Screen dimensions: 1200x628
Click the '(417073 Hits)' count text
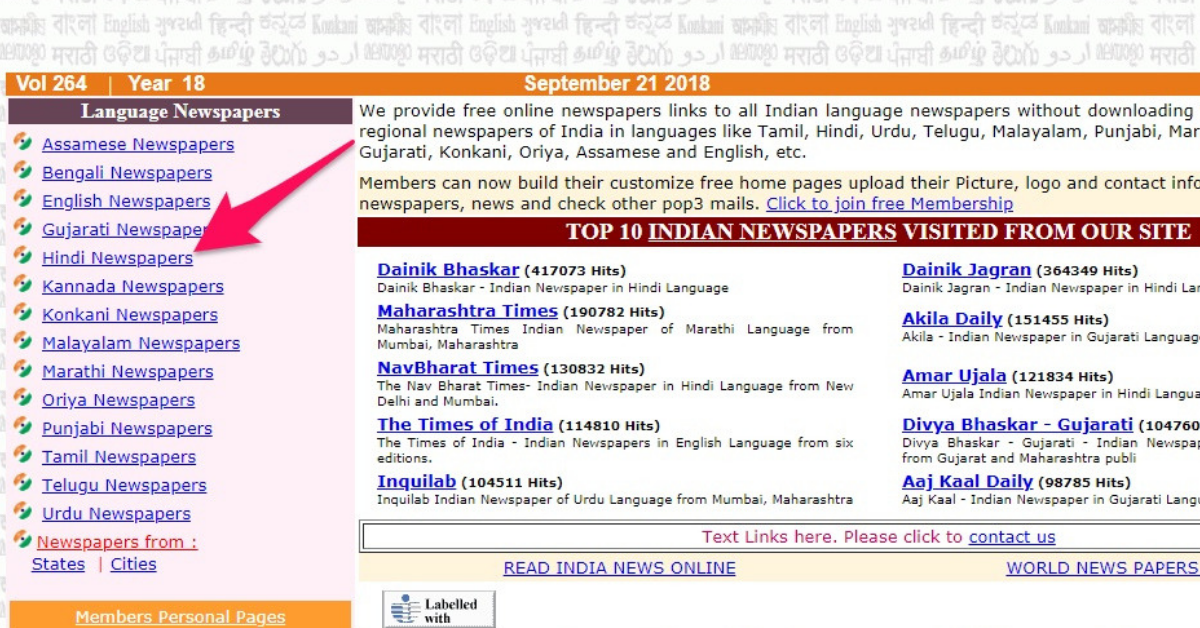click(575, 271)
